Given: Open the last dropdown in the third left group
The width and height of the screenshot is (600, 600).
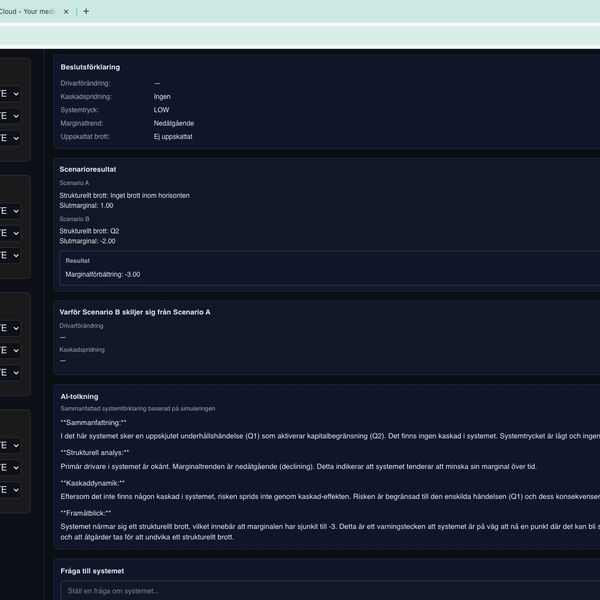Looking at the screenshot, I should (x=9, y=372).
